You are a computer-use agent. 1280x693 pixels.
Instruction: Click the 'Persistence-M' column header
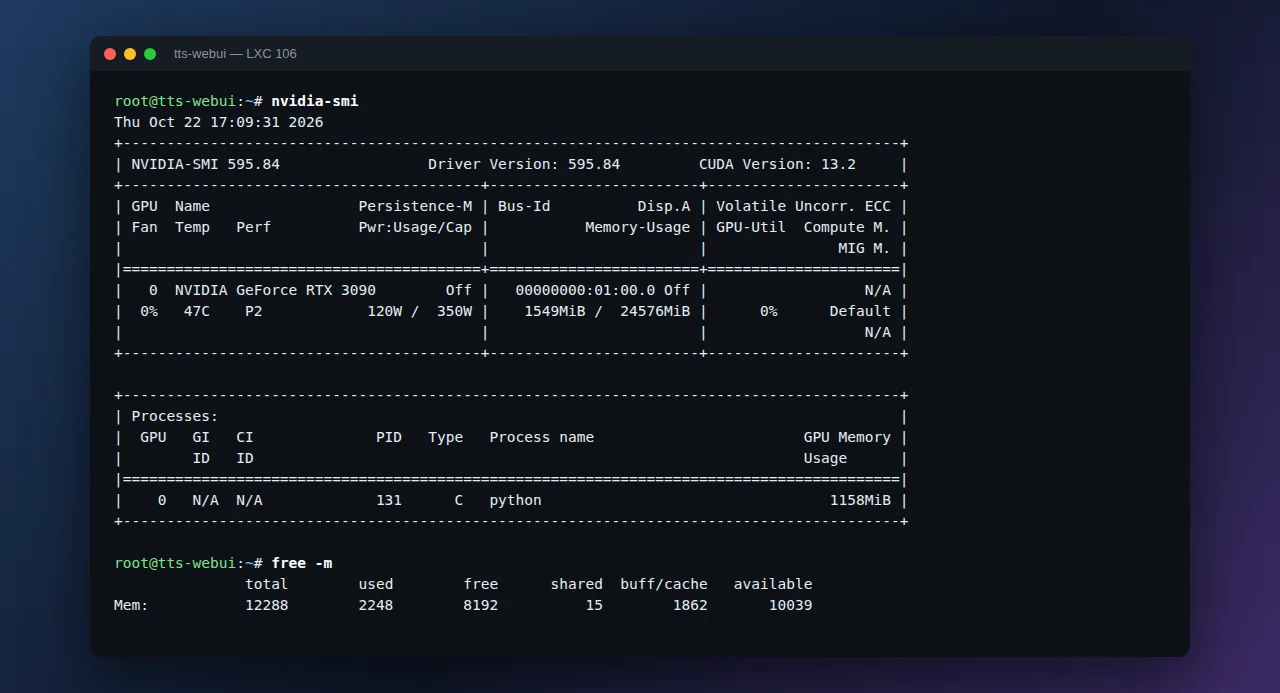[x=415, y=206]
